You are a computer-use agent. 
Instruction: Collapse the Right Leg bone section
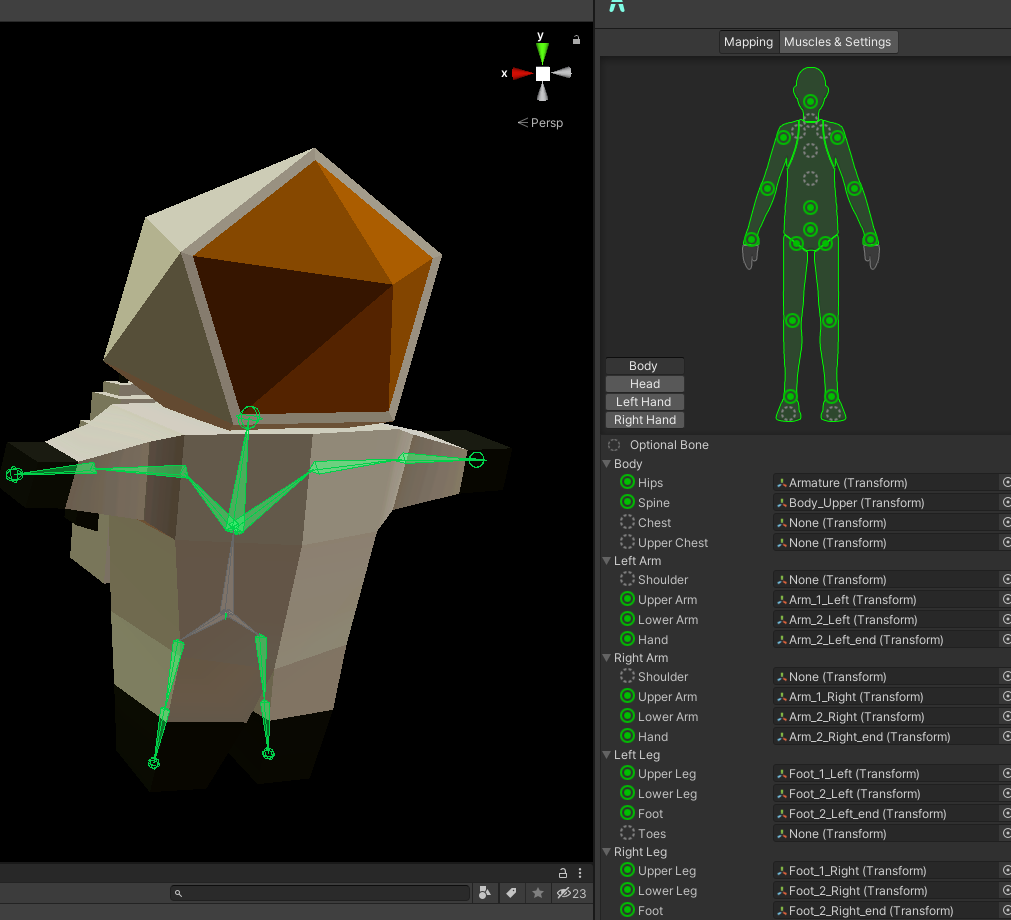click(x=606, y=852)
